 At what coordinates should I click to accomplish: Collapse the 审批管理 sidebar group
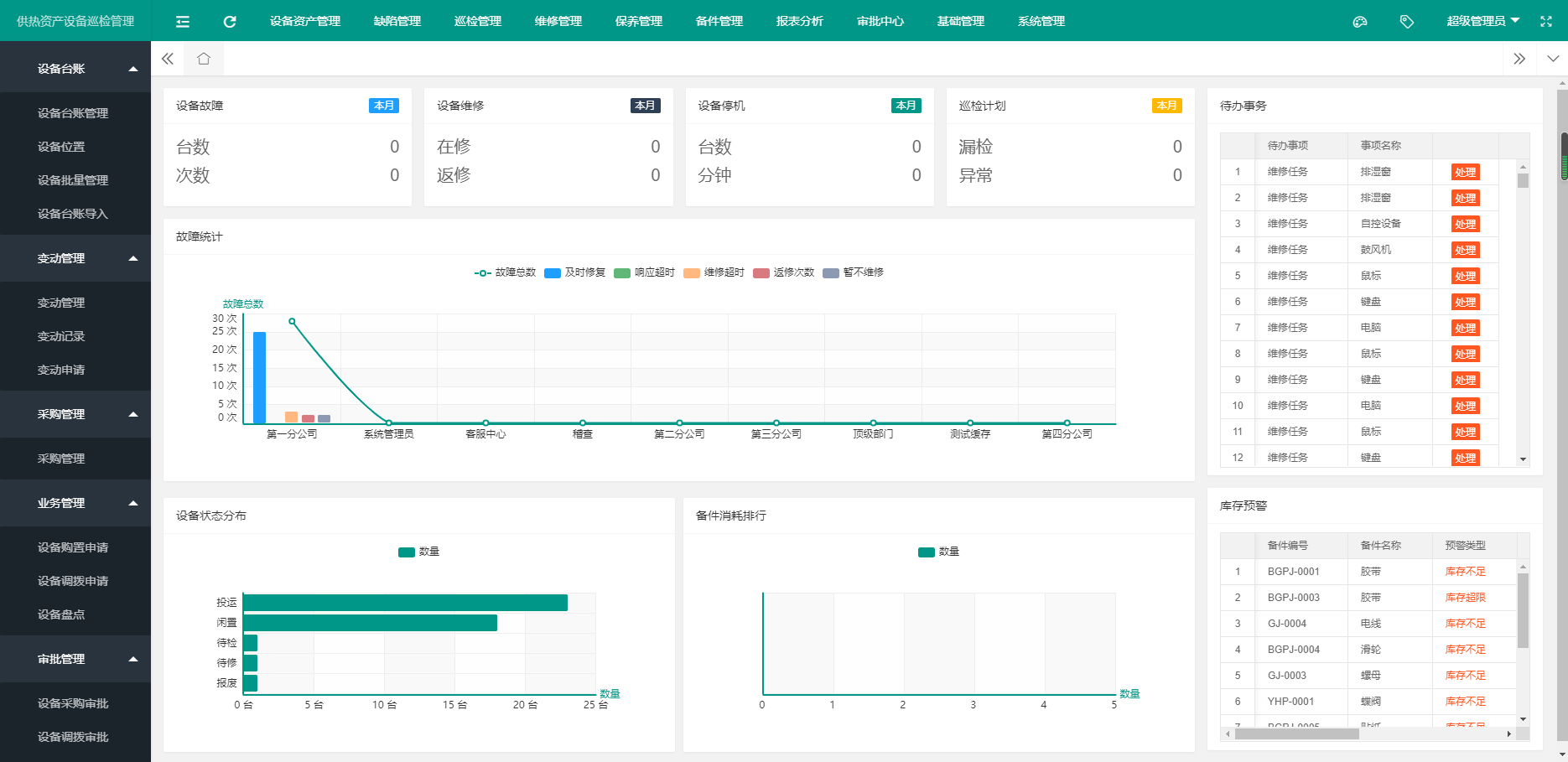[75, 659]
